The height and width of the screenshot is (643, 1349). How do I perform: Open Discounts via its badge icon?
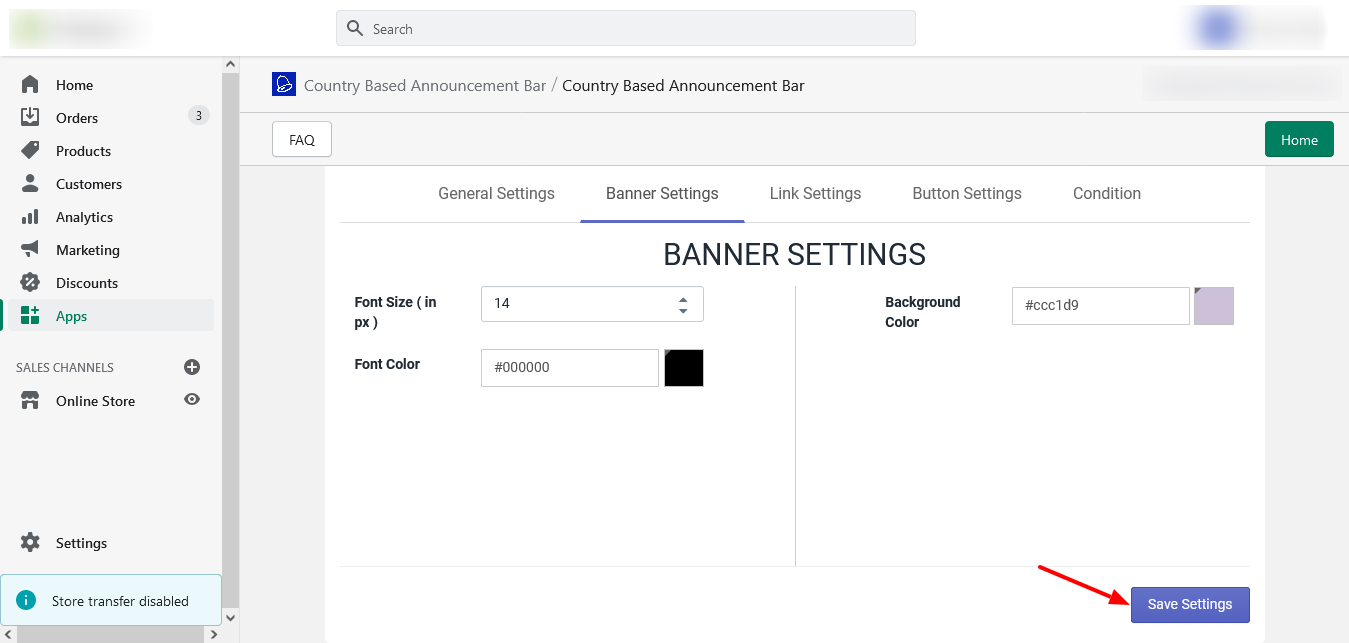coord(30,283)
